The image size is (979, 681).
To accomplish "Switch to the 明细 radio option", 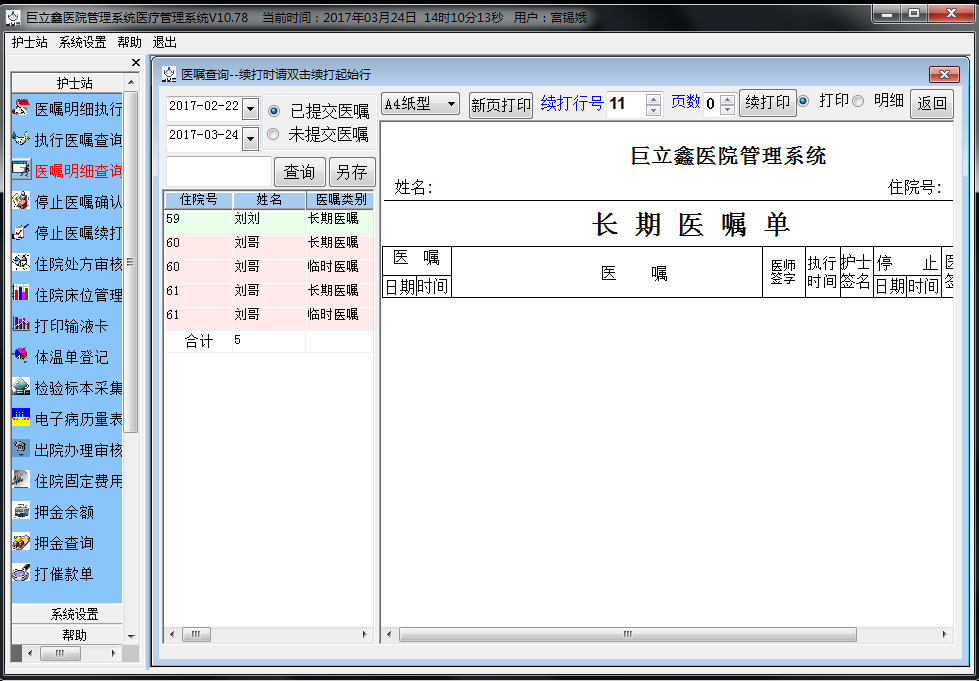I will click(858, 101).
